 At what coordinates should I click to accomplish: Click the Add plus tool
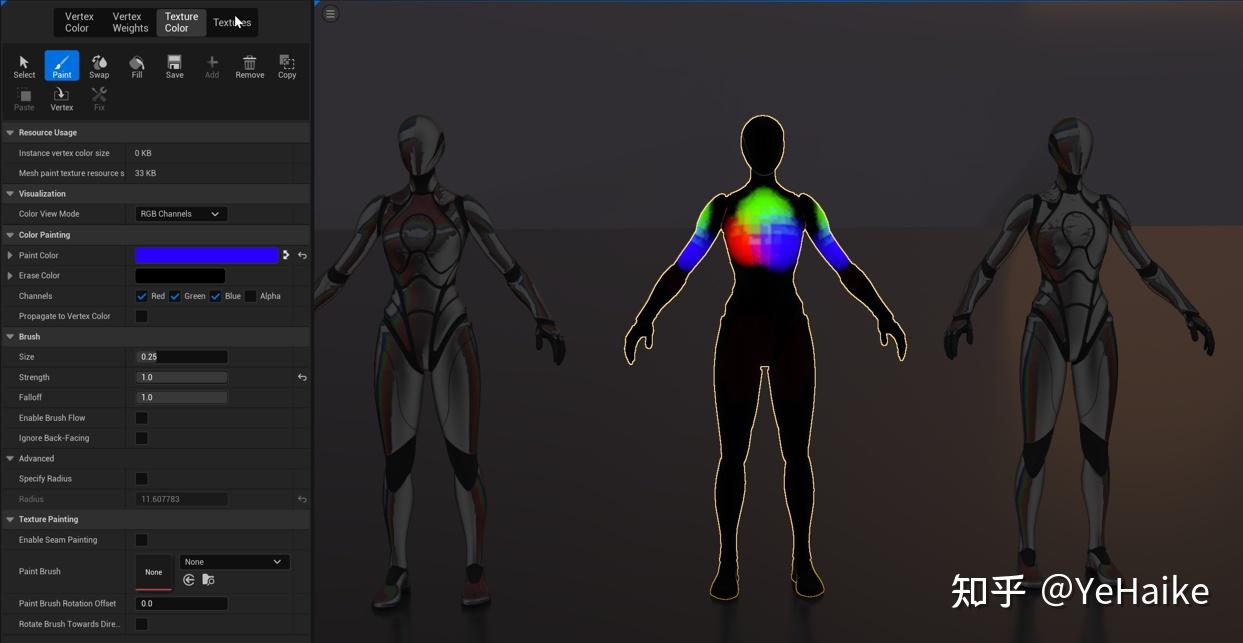click(x=212, y=66)
